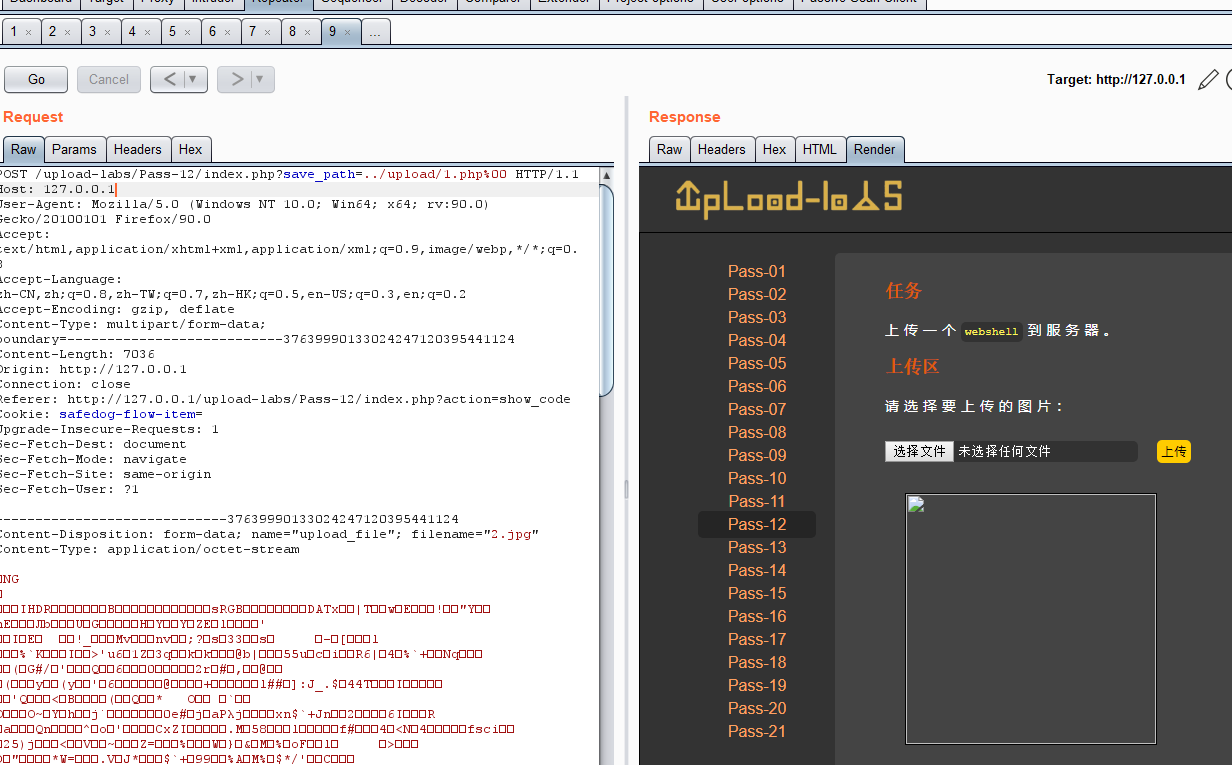The height and width of the screenshot is (765, 1232).
Task: Close Repeater tab 5 with its x
Action: 188,33
